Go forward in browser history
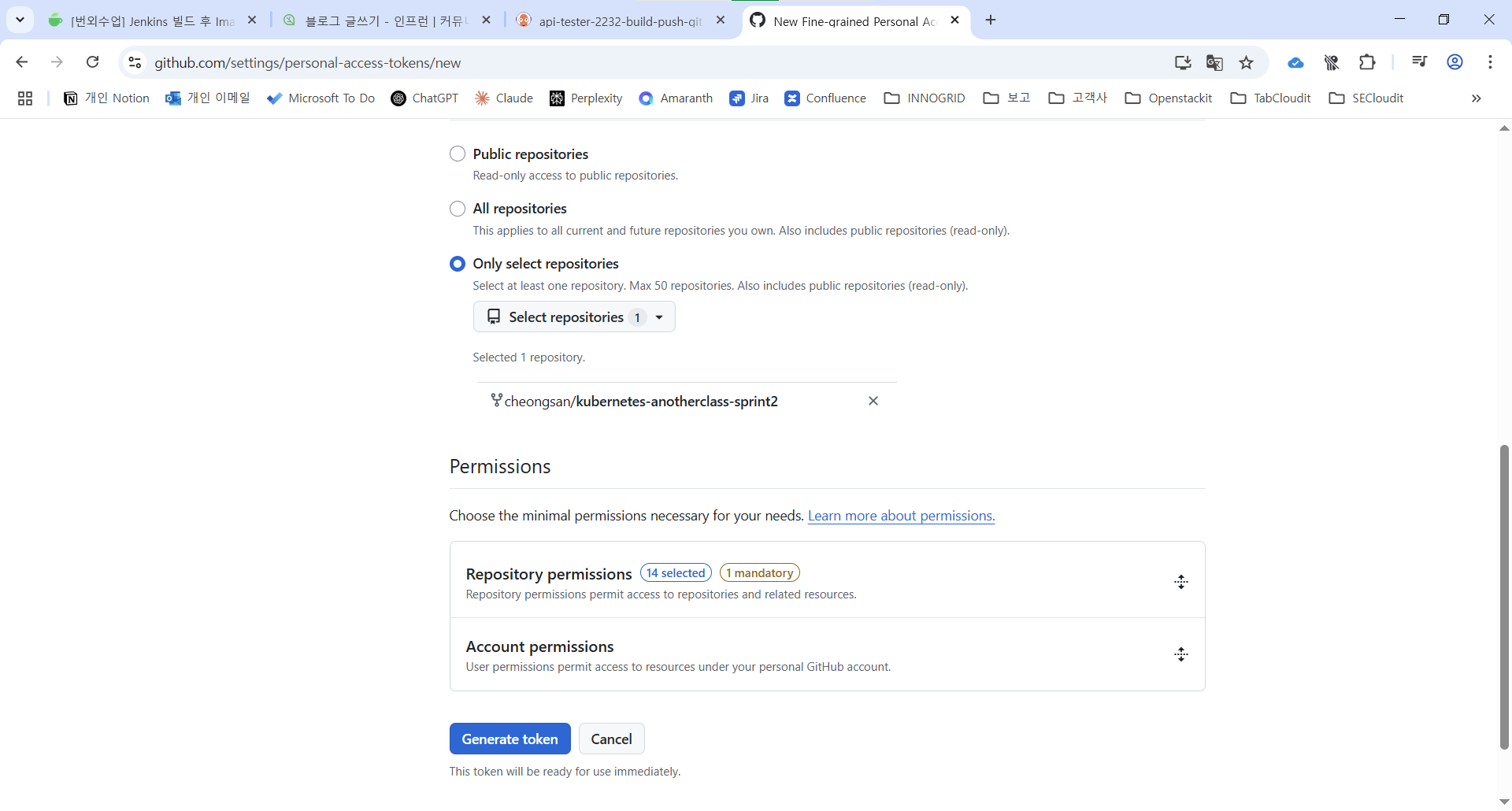Screen dimensions: 1512x811 57,62
